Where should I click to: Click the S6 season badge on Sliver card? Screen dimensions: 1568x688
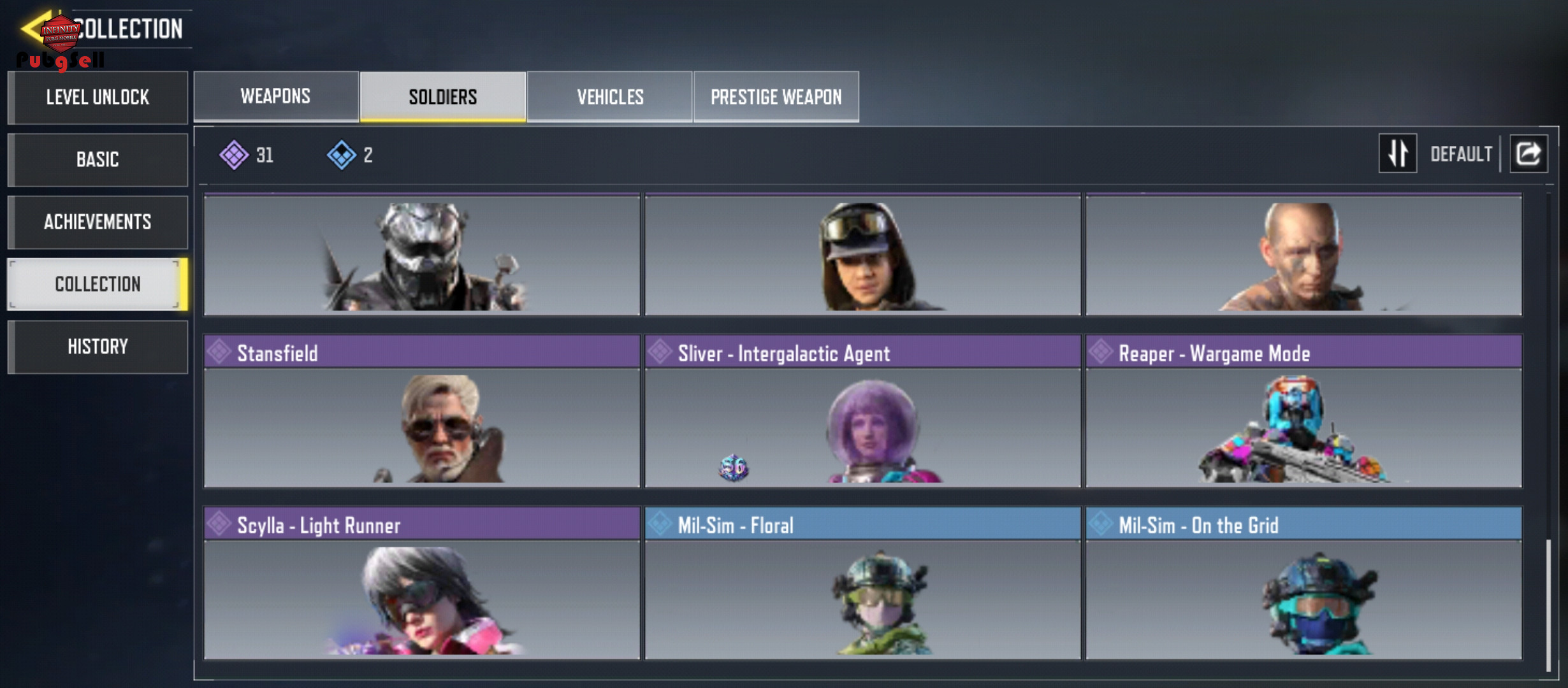pos(734,468)
